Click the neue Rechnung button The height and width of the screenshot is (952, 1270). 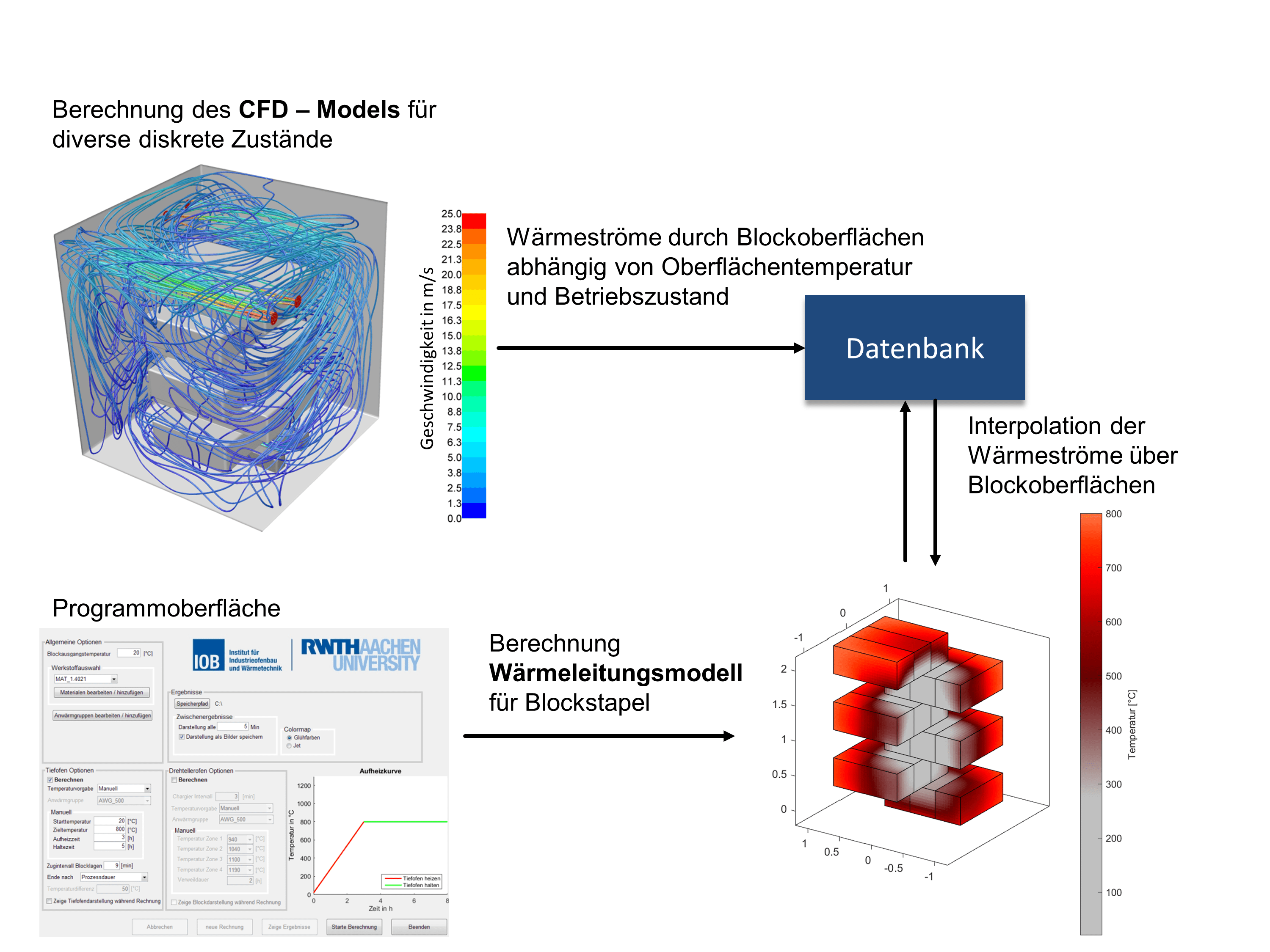pyautogui.click(x=224, y=927)
